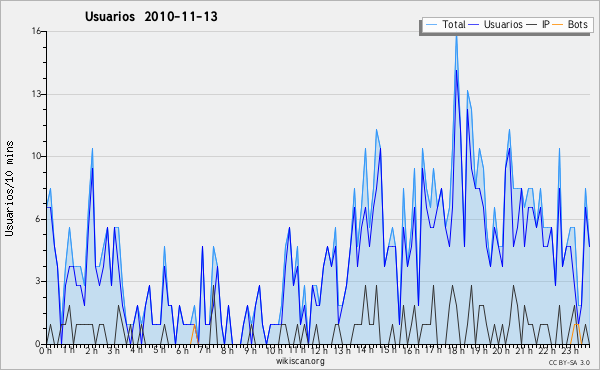Click the y-axis value '3'

coord(38,281)
